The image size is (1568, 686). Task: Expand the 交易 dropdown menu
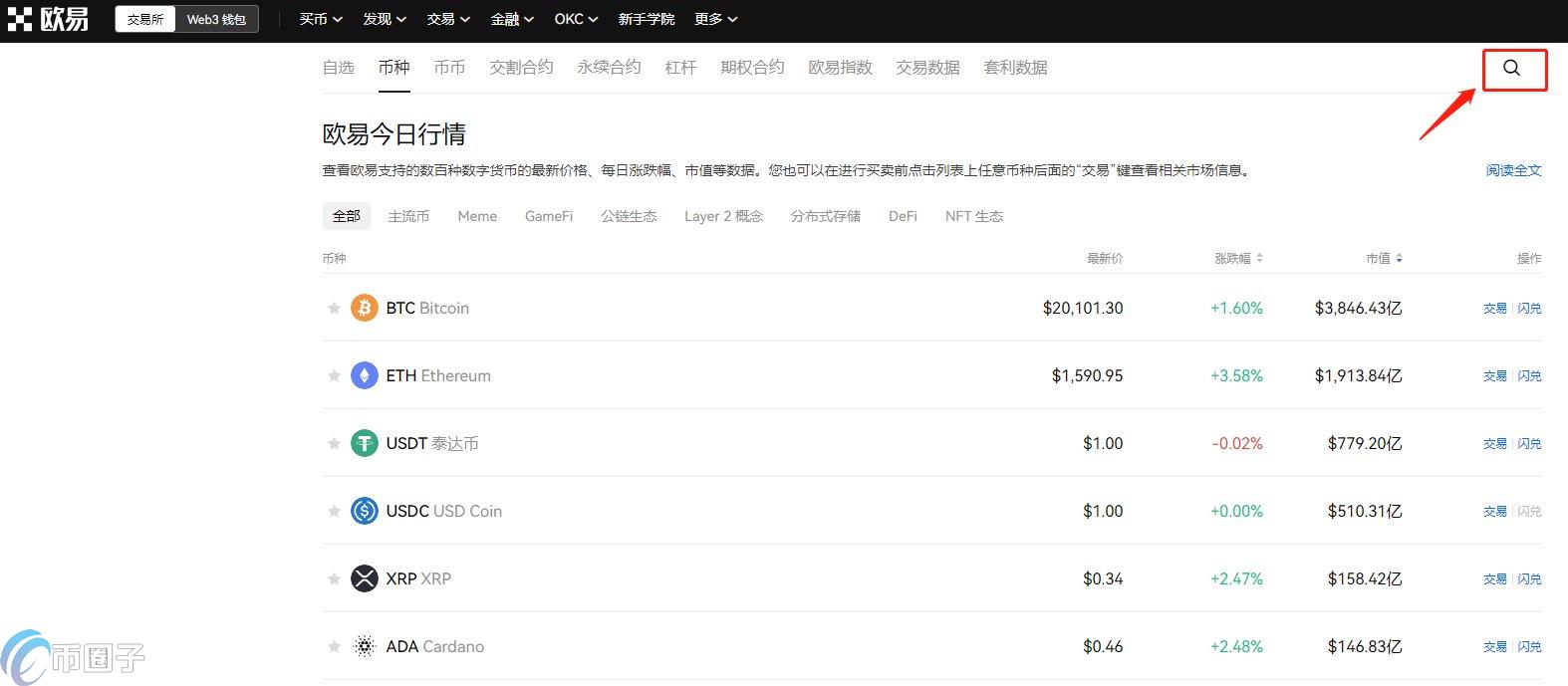[448, 19]
